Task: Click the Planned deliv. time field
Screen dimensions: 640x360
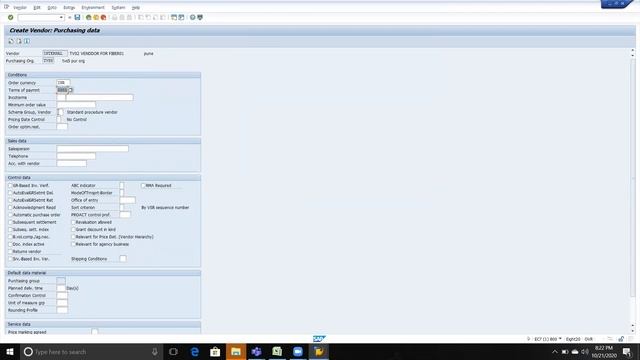Action: click(61, 288)
